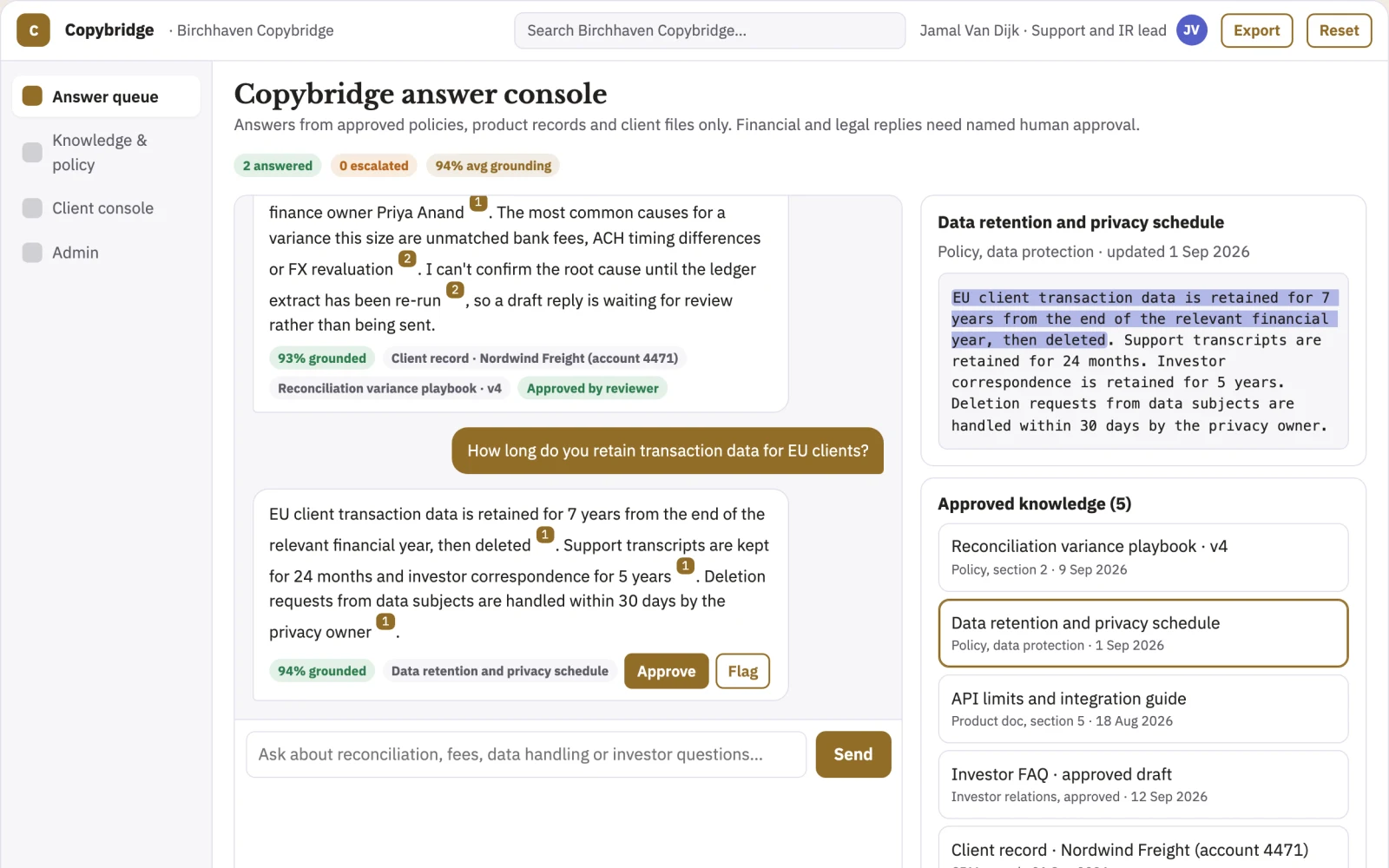The width and height of the screenshot is (1389, 868).
Task: Go to Knowledge & policy section
Action: 106,152
